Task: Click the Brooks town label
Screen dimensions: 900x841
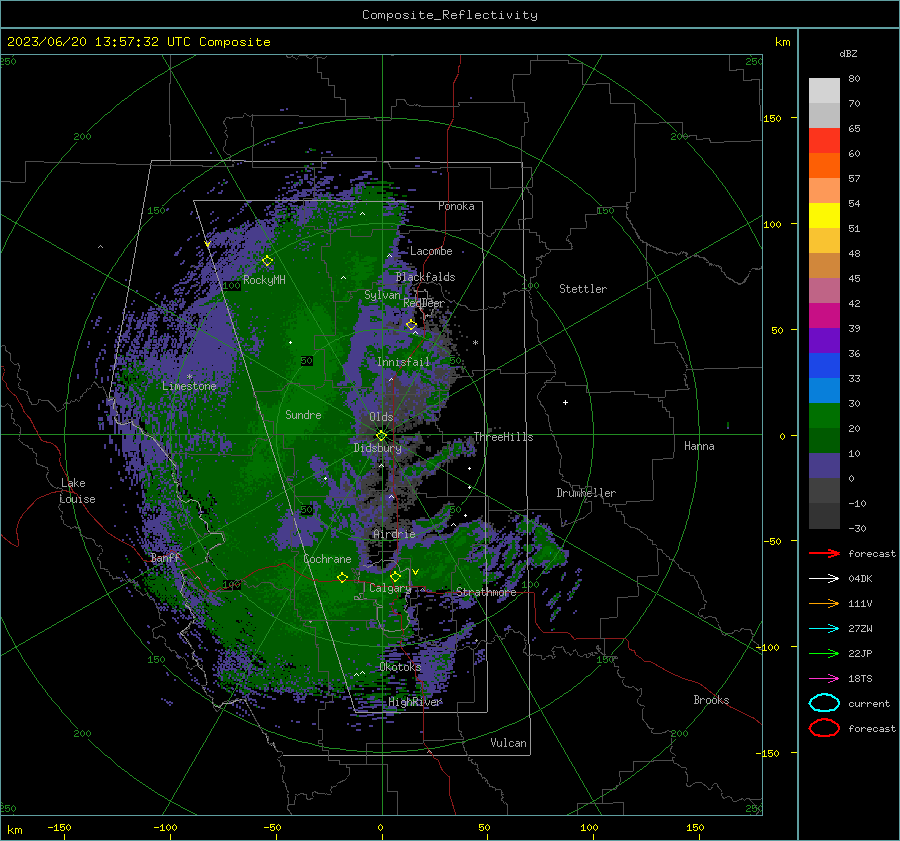Action: pos(711,700)
